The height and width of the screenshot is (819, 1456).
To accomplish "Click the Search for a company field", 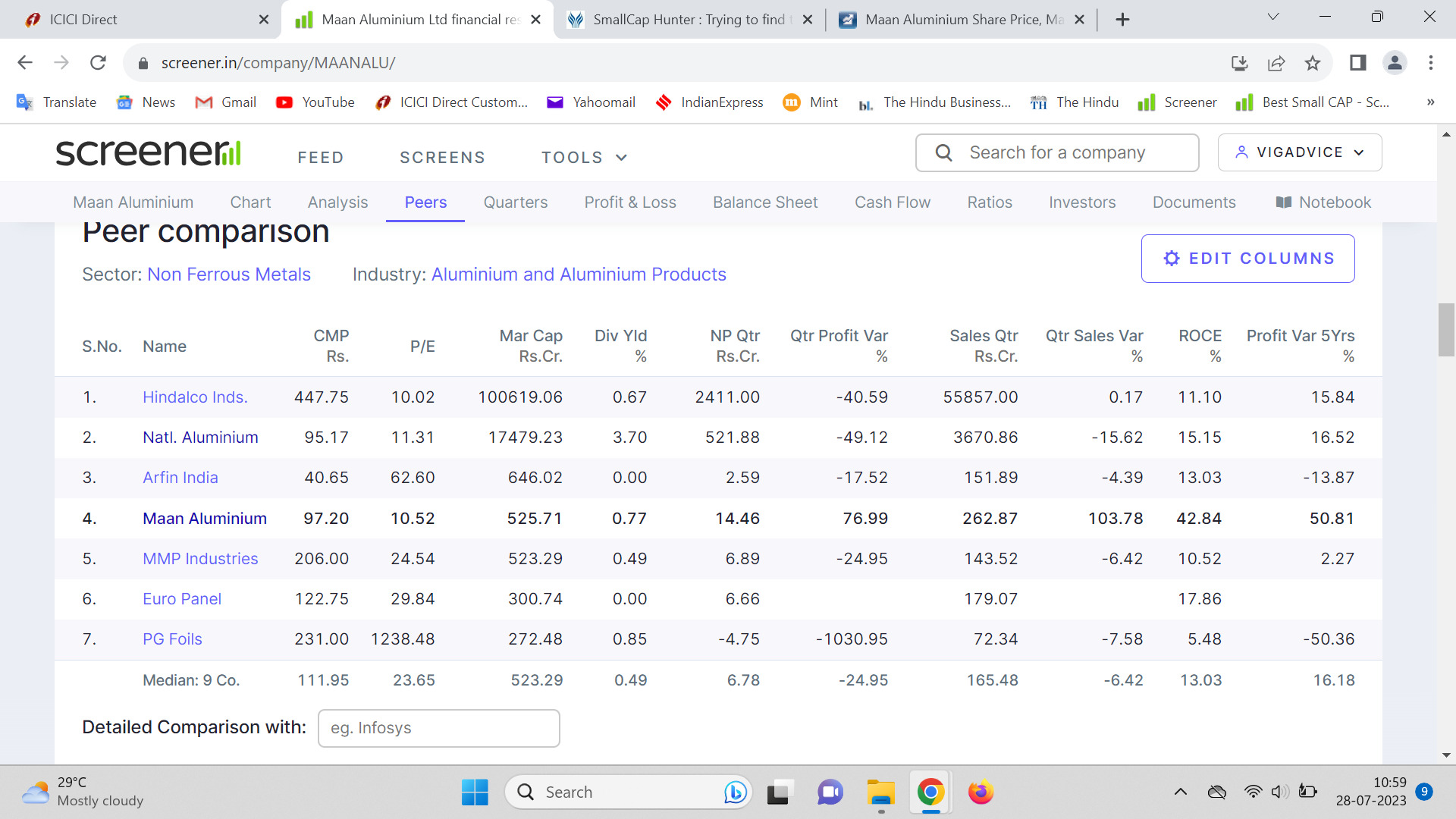I will 1057,153.
